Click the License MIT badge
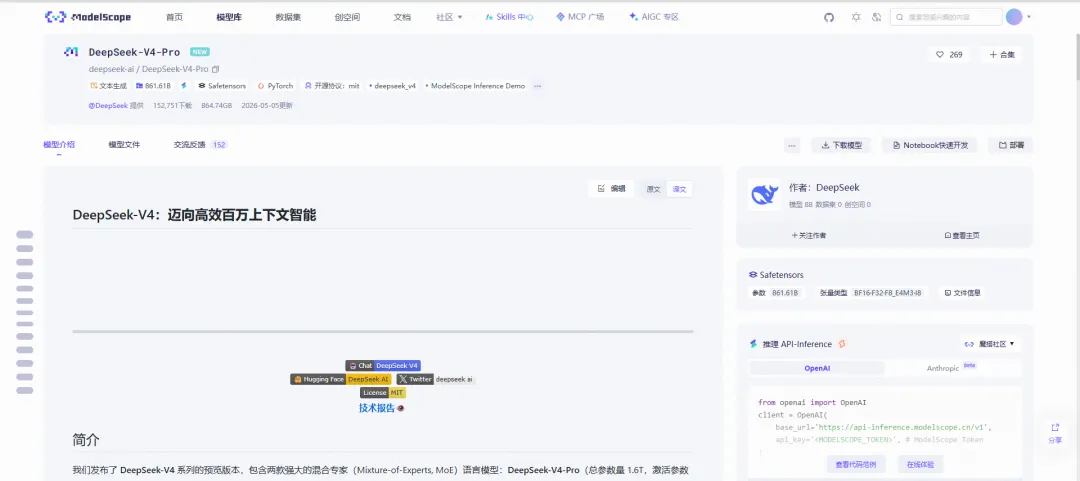The width and height of the screenshot is (1080, 481). tap(383, 393)
